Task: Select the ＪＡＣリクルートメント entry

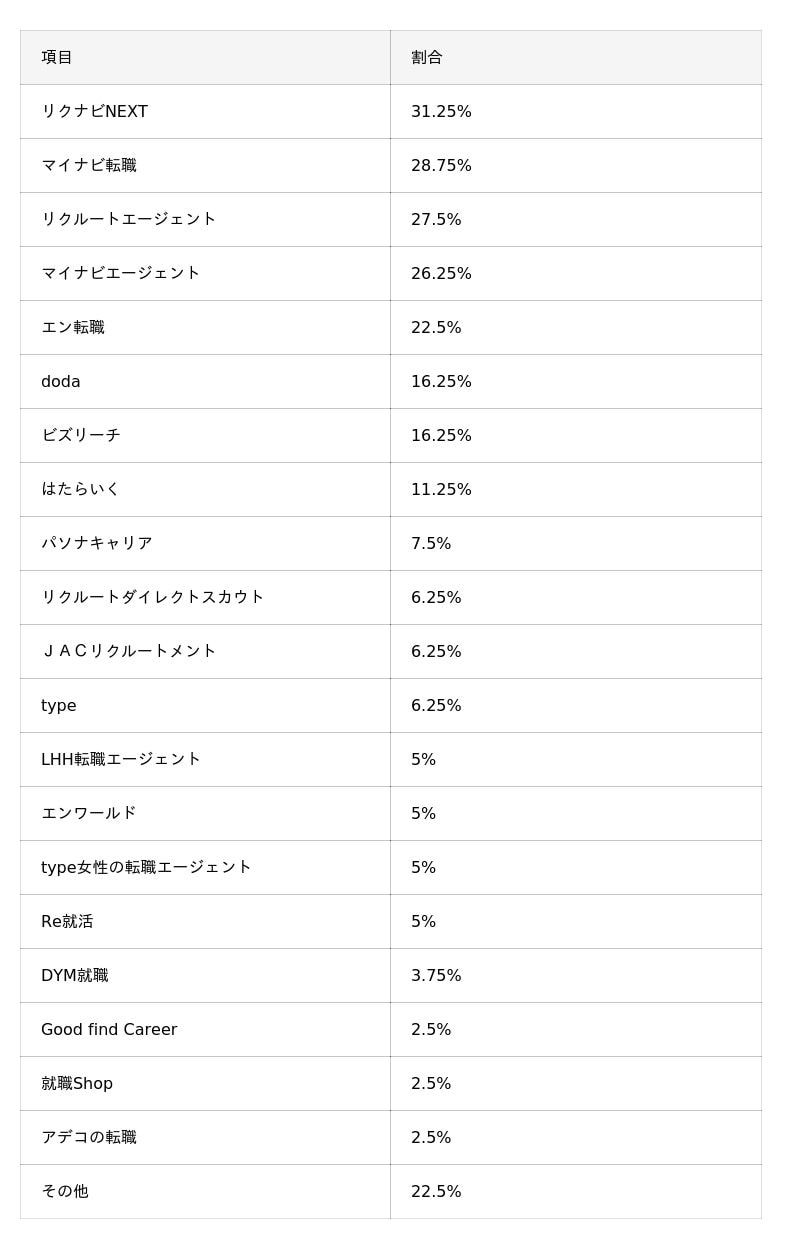Action: point(129,651)
